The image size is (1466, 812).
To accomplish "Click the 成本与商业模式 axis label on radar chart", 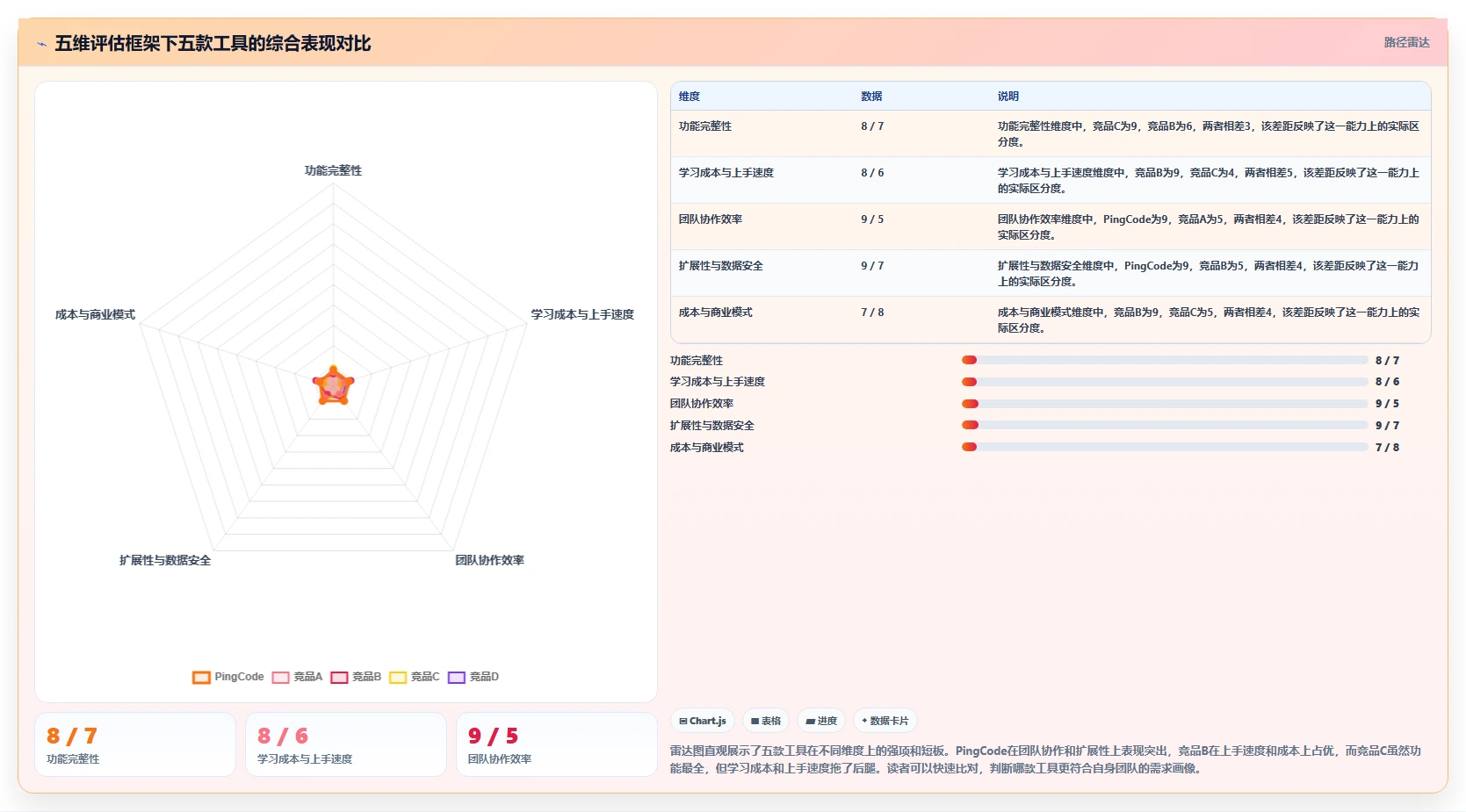I will point(95,314).
